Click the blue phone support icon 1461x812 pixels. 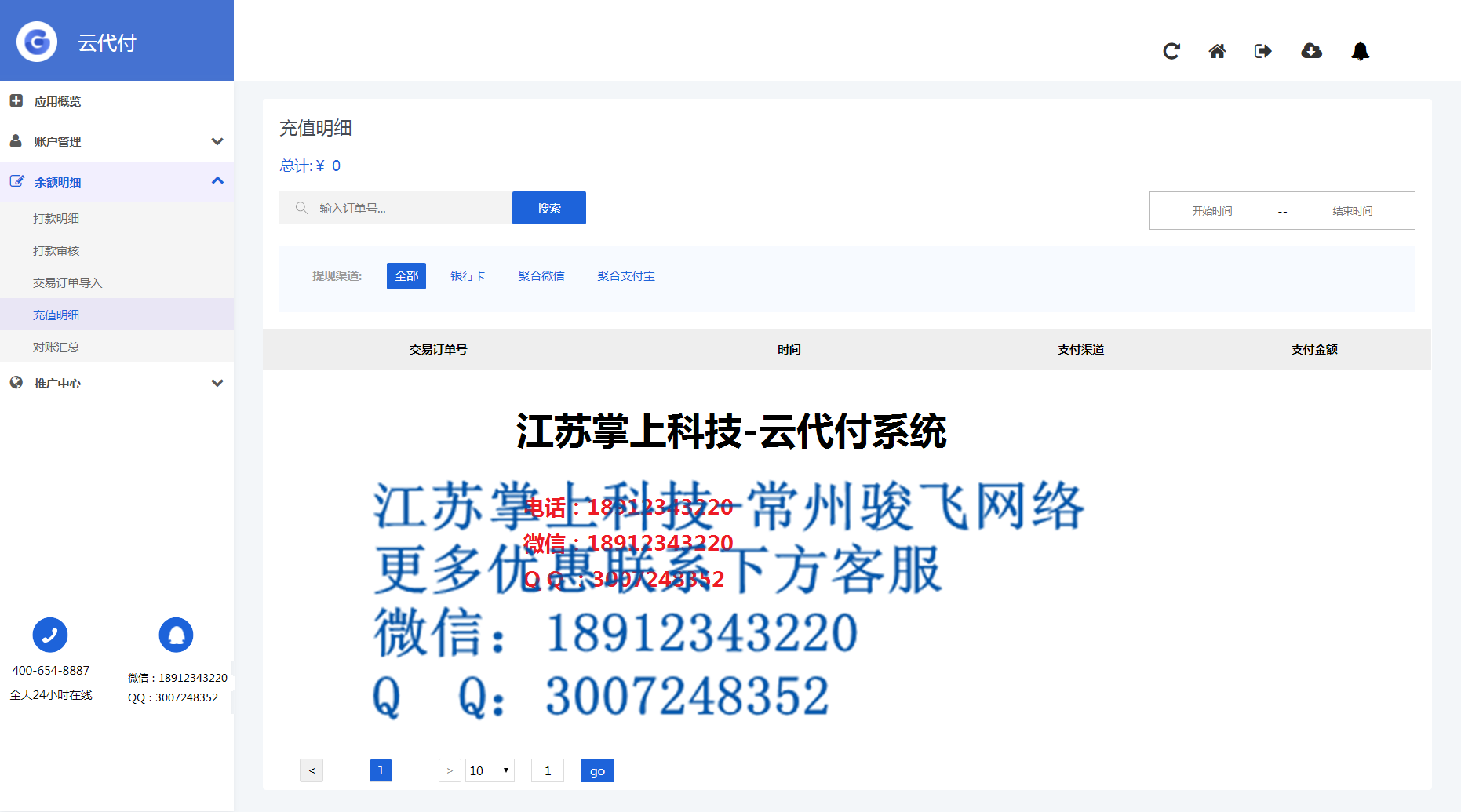tap(50, 635)
